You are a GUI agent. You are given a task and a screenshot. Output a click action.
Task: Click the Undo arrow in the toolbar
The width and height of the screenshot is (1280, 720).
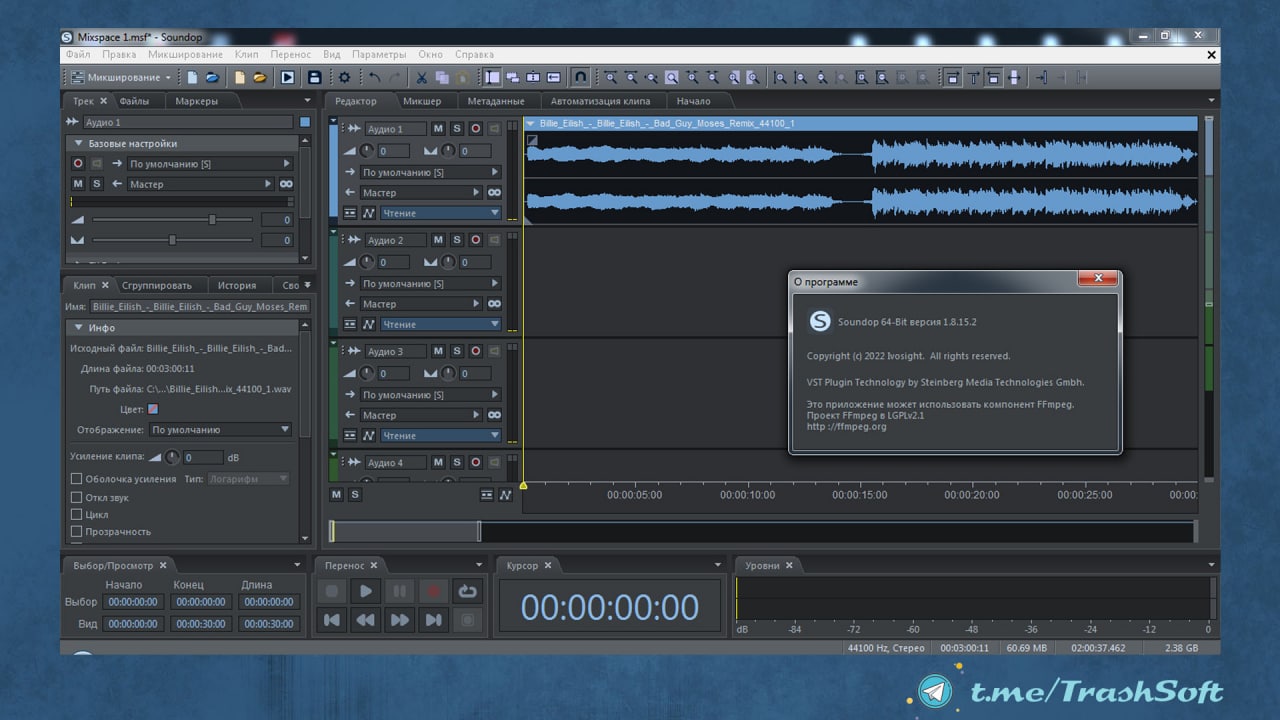(x=375, y=77)
